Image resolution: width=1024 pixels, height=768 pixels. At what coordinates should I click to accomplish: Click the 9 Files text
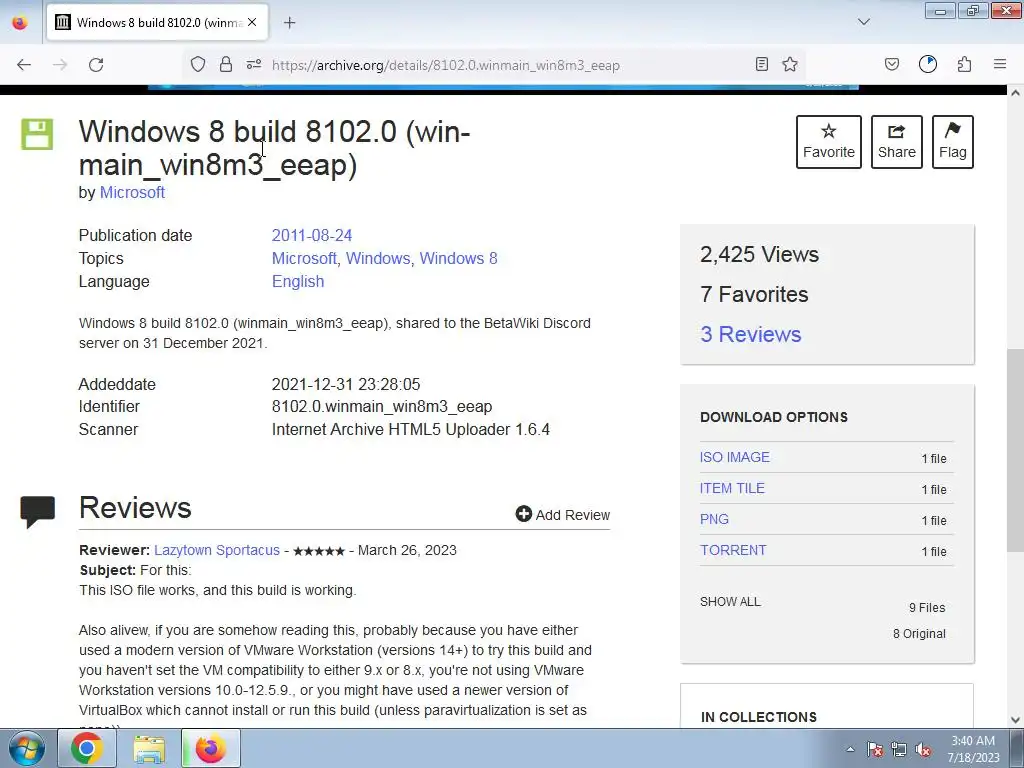click(927, 607)
